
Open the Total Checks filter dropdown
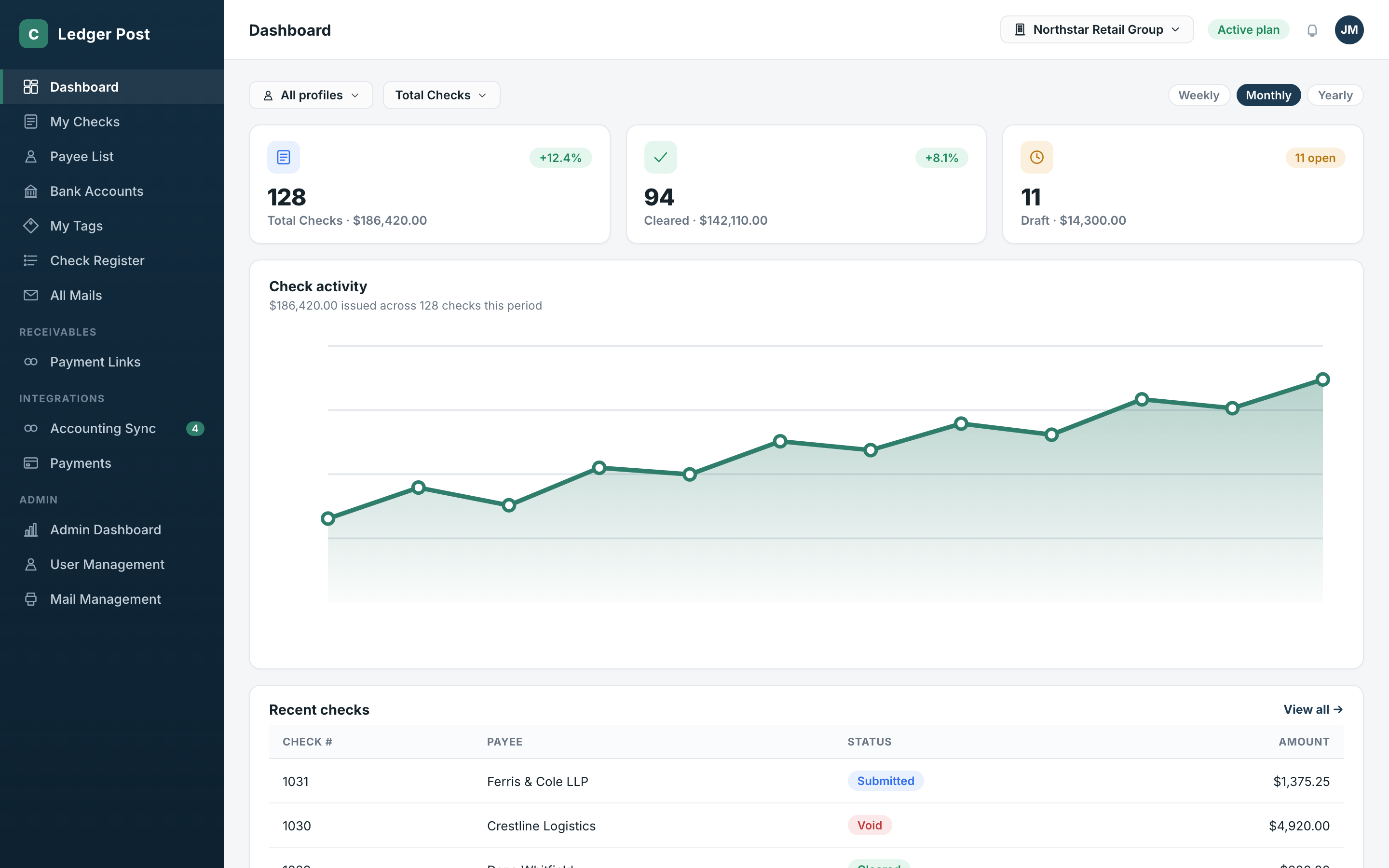coord(441,95)
